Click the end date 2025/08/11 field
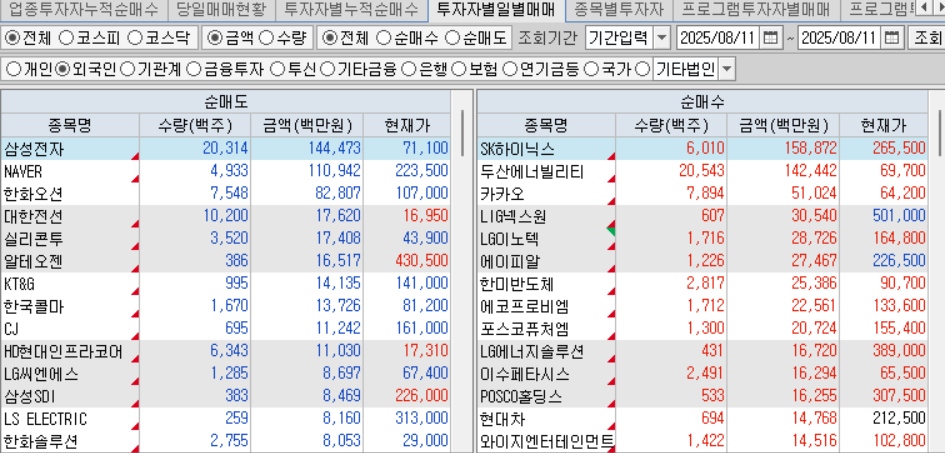Viewport: 945px width, 453px height. (840, 38)
